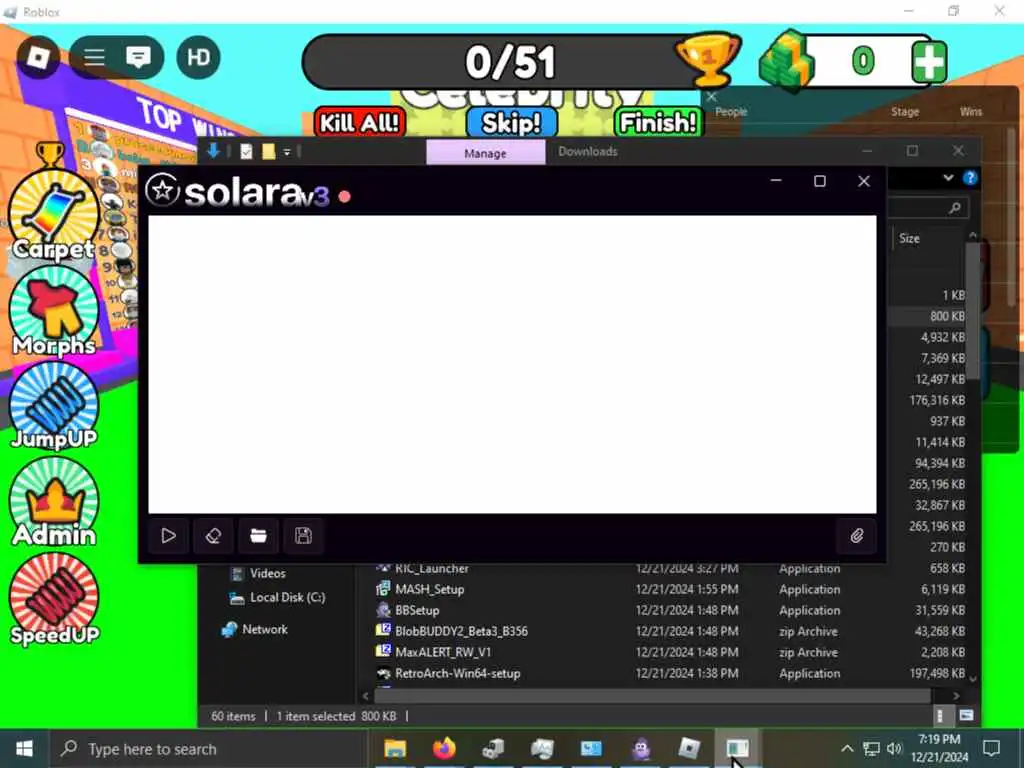This screenshot has width=1024, height=768.
Task: Clear editor with Solara eraser icon
Action: pyautogui.click(x=214, y=536)
